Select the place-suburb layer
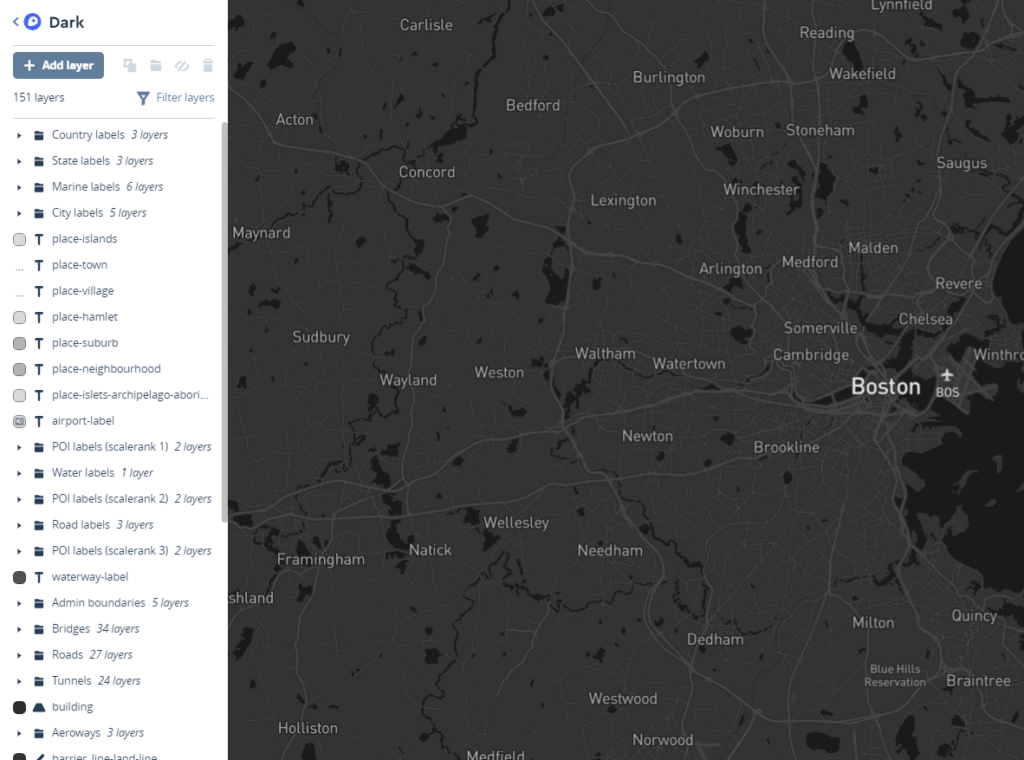1024x760 pixels. click(85, 343)
